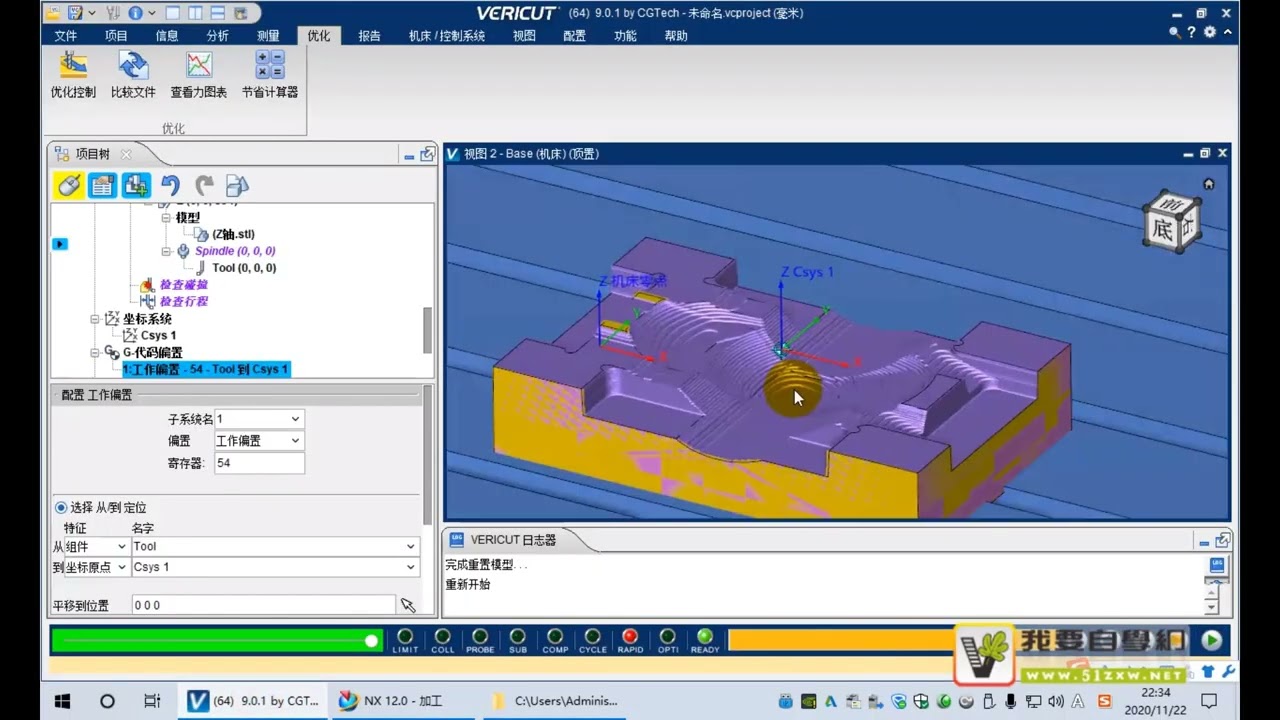Open the 到 feature dropdown showing 坐标原点
1280x720 pixels.
click(96, 567)
